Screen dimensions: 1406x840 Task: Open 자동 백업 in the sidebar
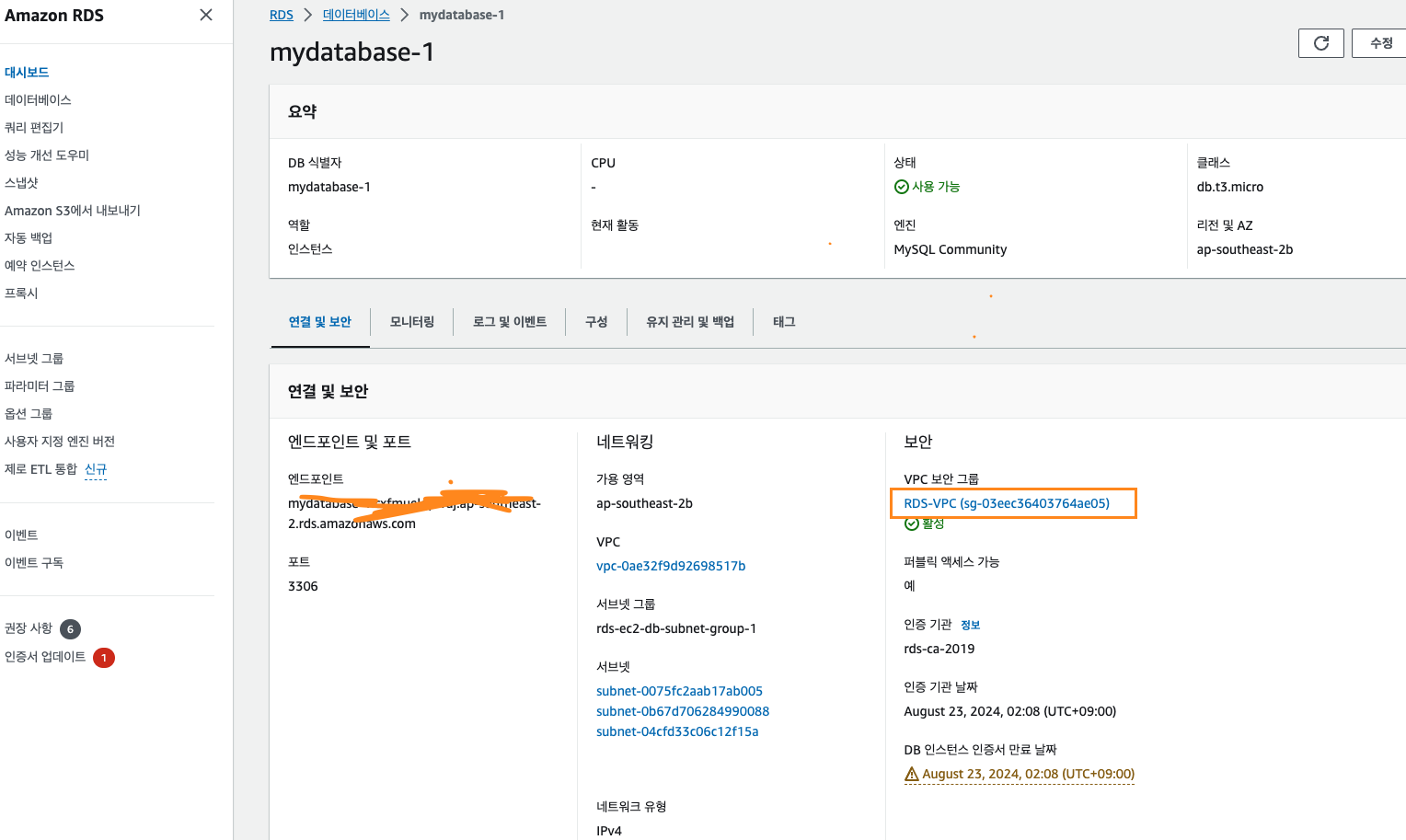pyautogui.click(x=29, y=237)
